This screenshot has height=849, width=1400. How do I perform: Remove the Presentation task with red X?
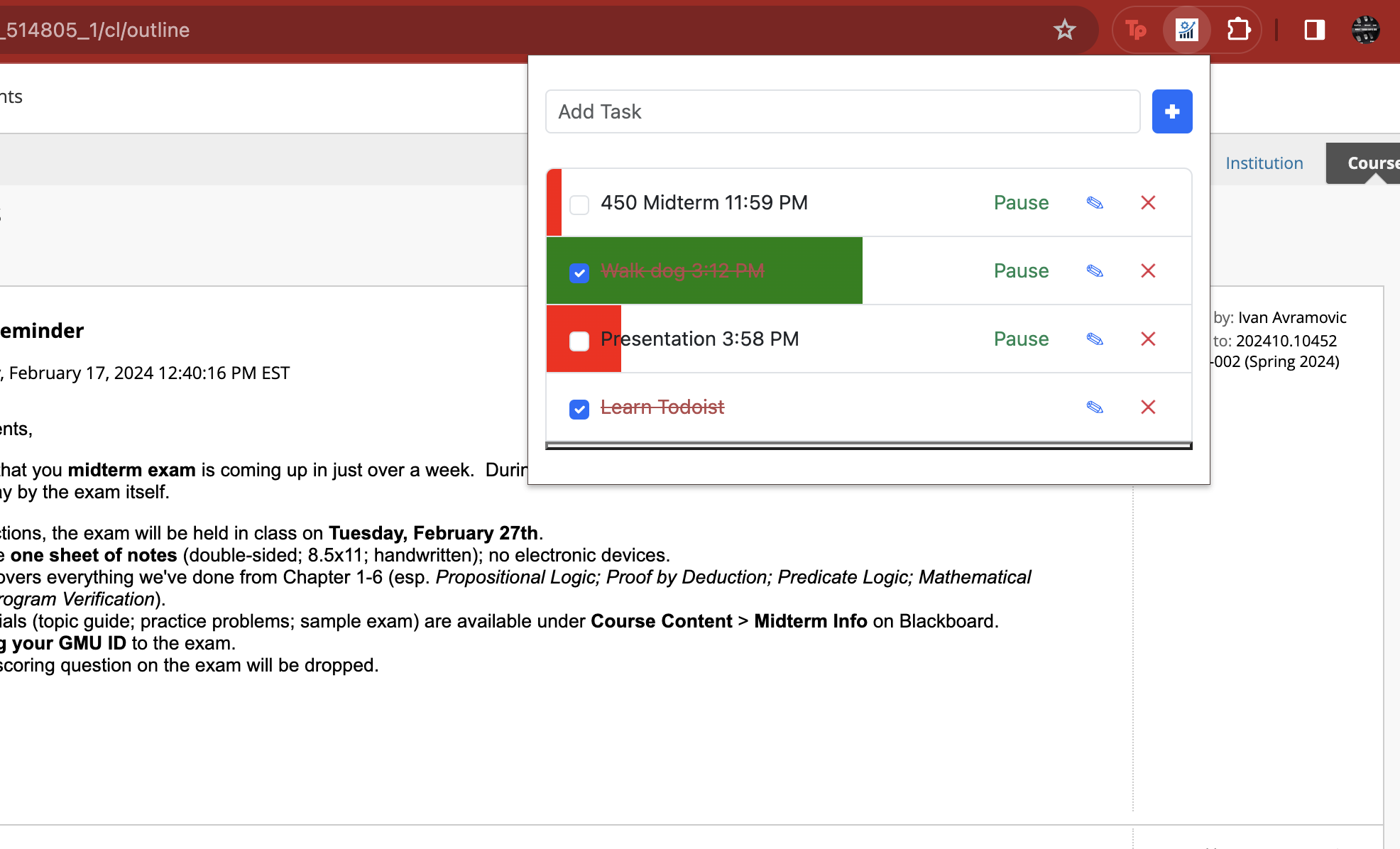pyautogui.click(x=1148, y=339)
